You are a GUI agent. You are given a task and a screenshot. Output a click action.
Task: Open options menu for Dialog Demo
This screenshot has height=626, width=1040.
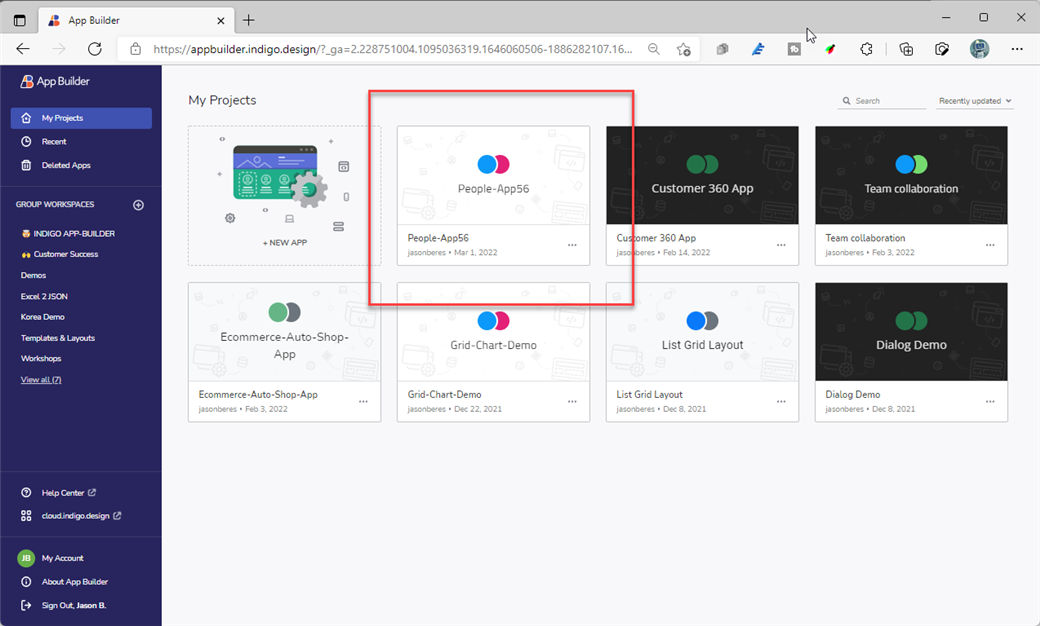tap(990, 402)
